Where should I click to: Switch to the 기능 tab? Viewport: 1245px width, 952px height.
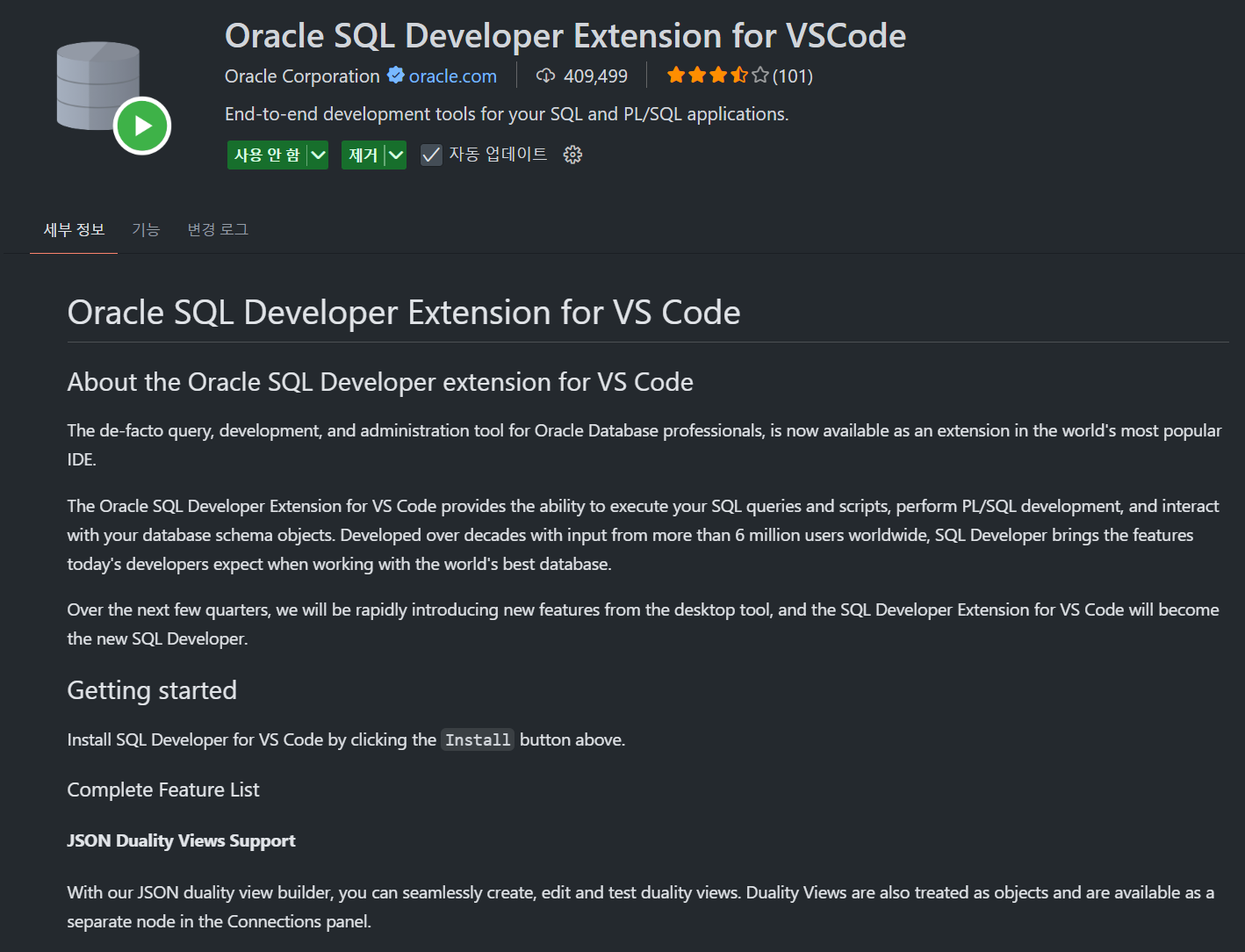click(146, 229)
